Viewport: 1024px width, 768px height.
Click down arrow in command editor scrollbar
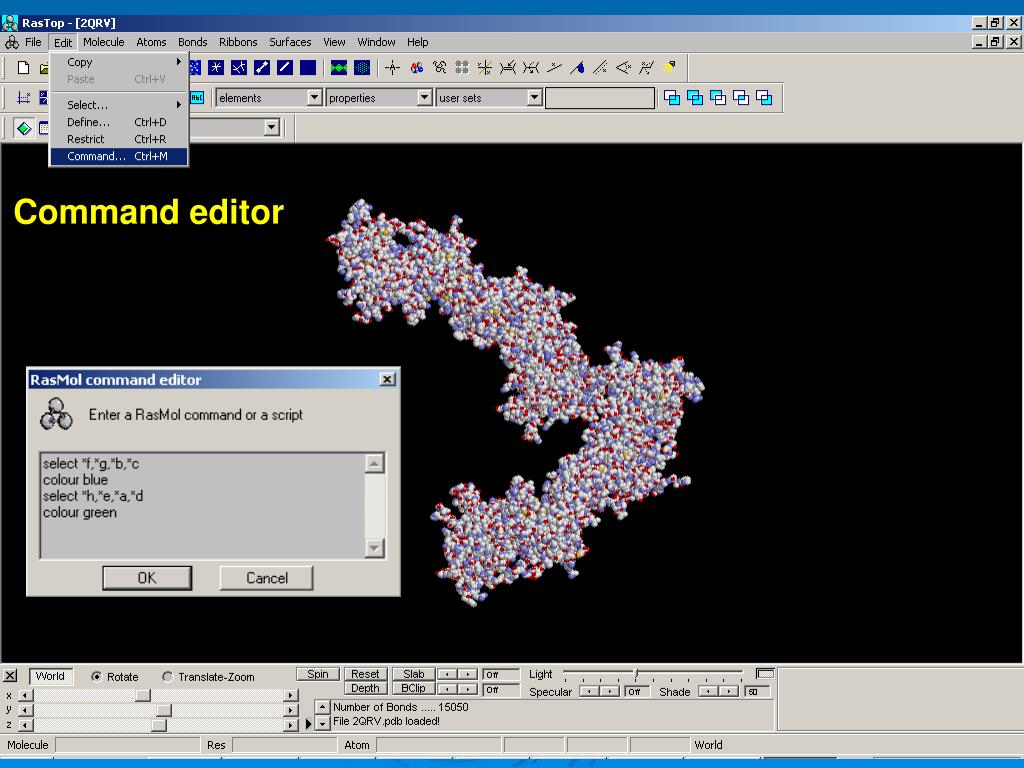pos(374,548)
